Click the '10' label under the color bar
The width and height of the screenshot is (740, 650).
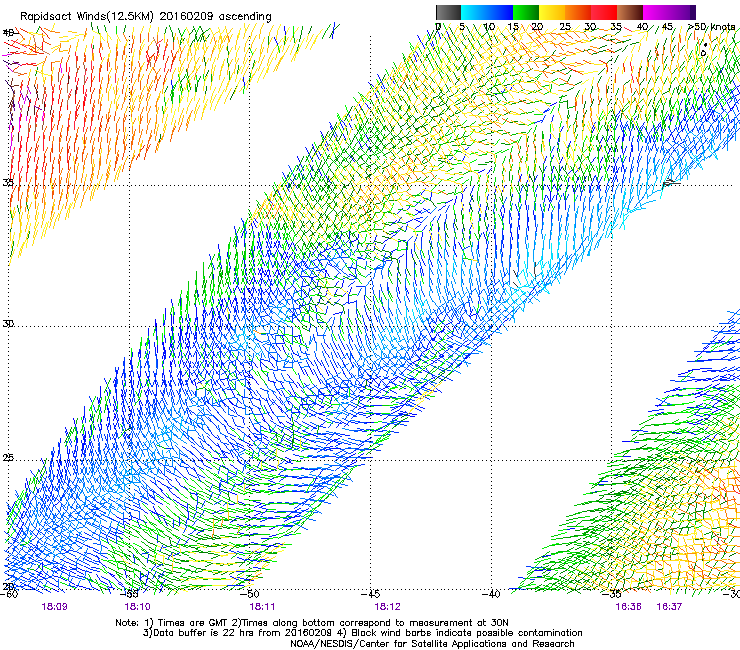pos(489,27)
